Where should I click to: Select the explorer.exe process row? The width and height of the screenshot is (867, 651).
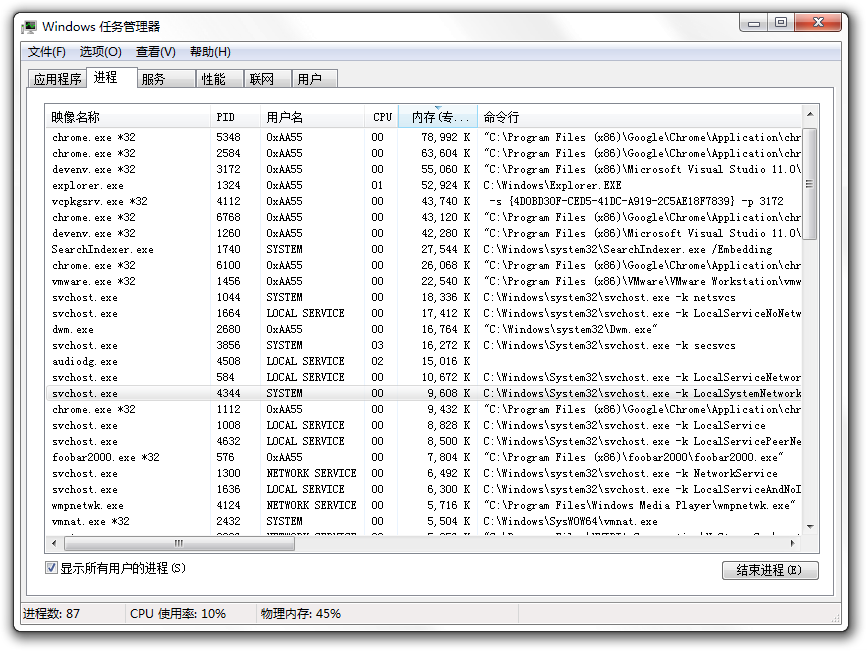(x=88, y=185)
